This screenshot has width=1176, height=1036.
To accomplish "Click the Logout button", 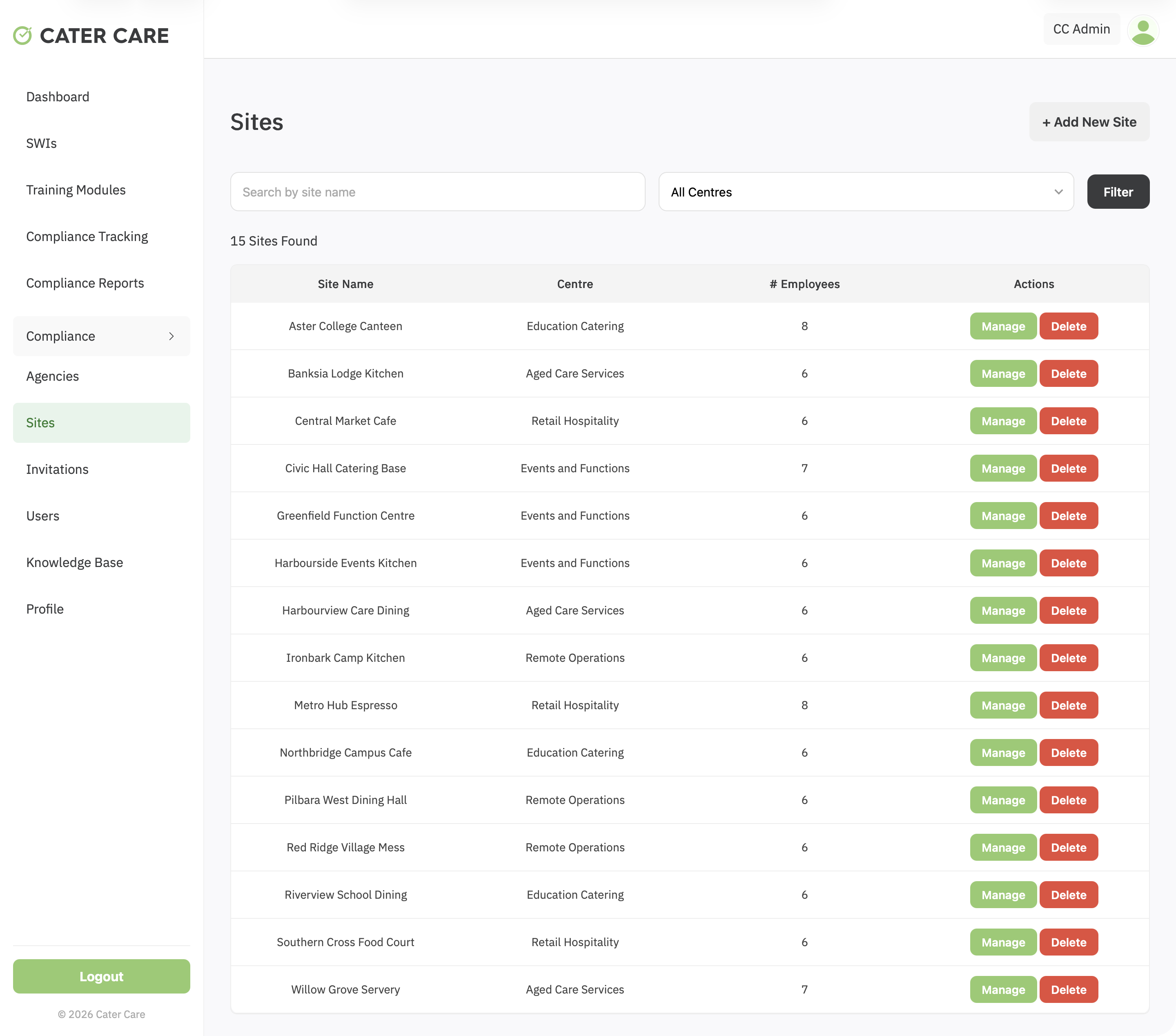I will point(101,976).
